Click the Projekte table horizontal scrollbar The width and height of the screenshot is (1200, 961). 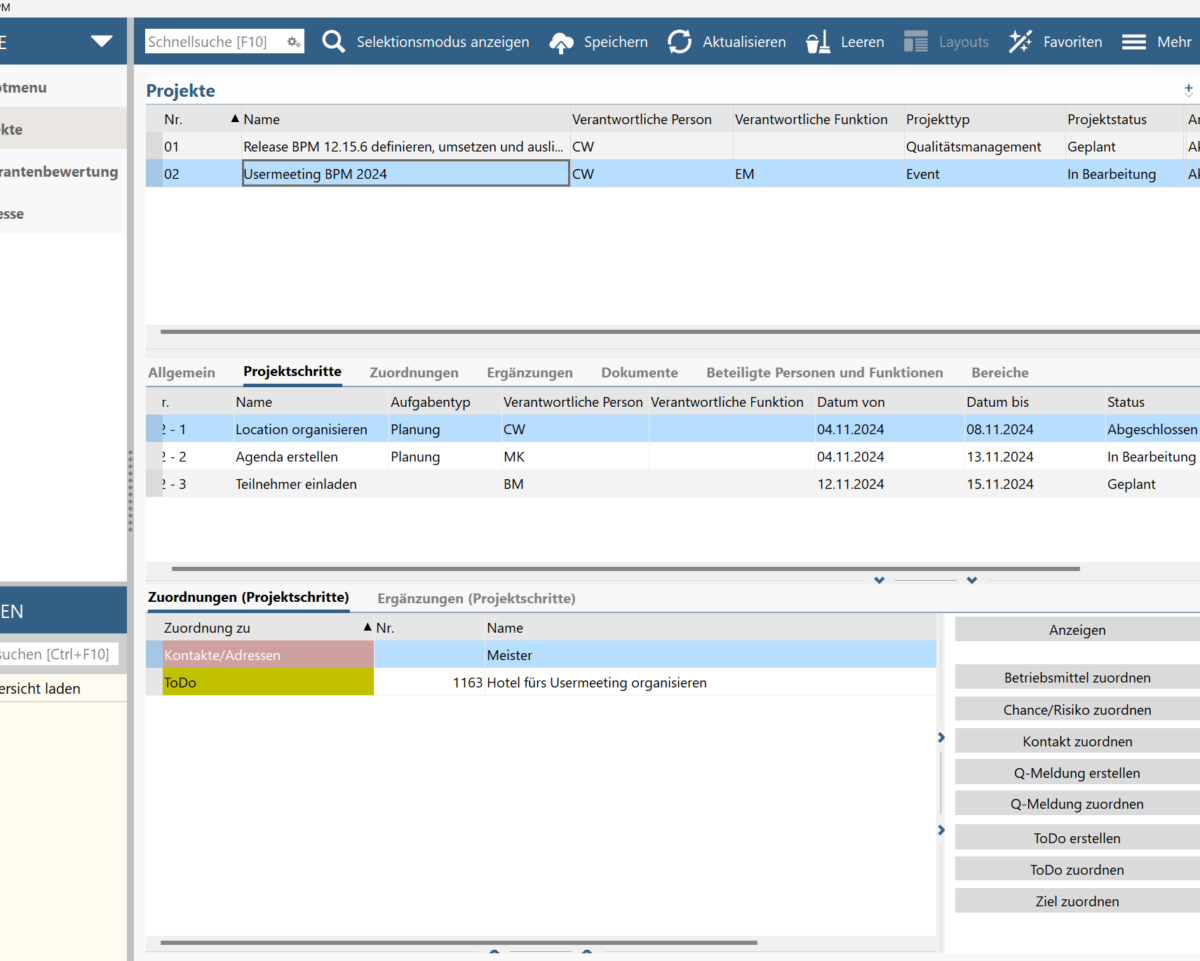(680, 331)
